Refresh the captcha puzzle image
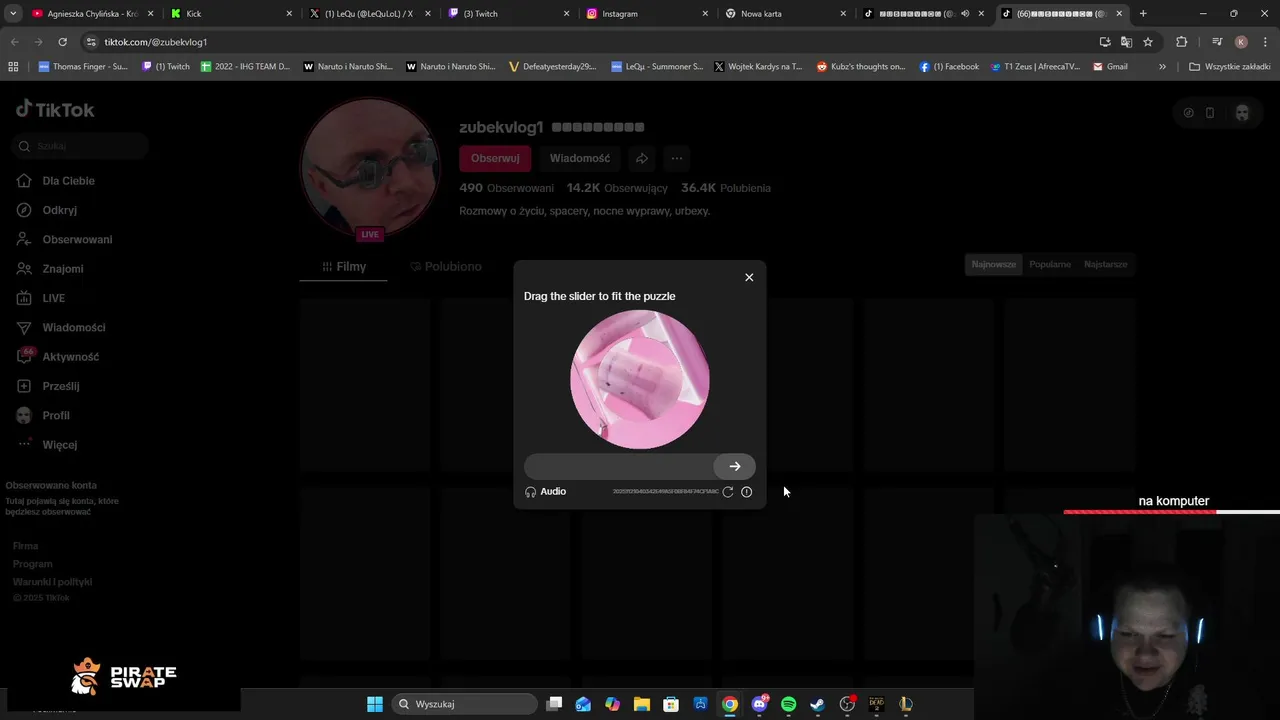The image size is (1280, 720). [x=728, y=492]
